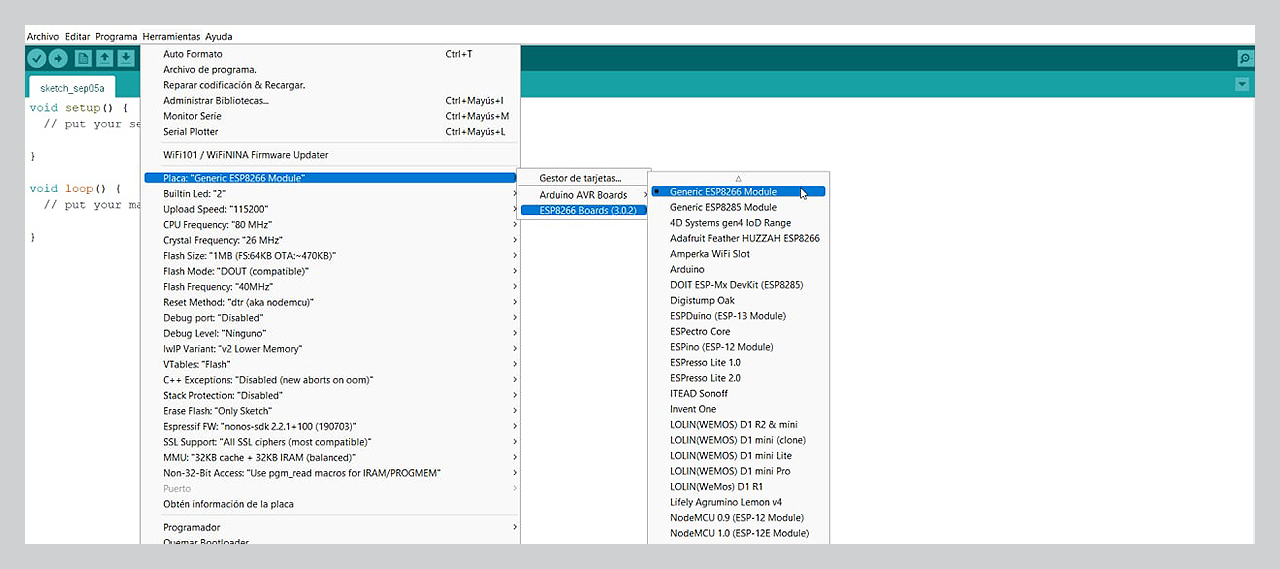
Task: Open the Programa menu
Action: [x=116, y=36]
